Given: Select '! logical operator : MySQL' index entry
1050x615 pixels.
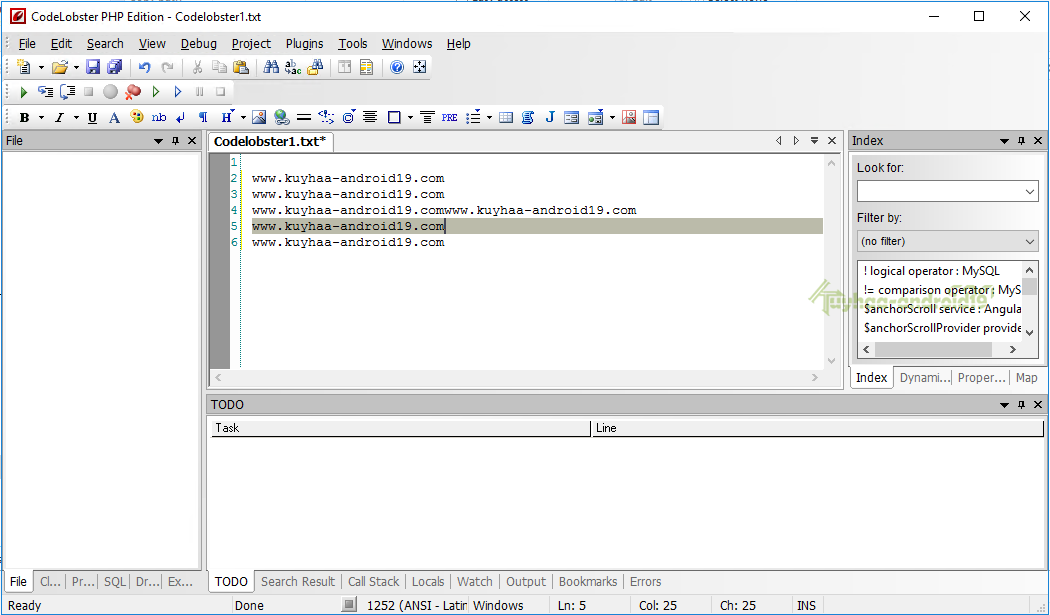Looking at the screenshot, I should (x=931, y=271).
